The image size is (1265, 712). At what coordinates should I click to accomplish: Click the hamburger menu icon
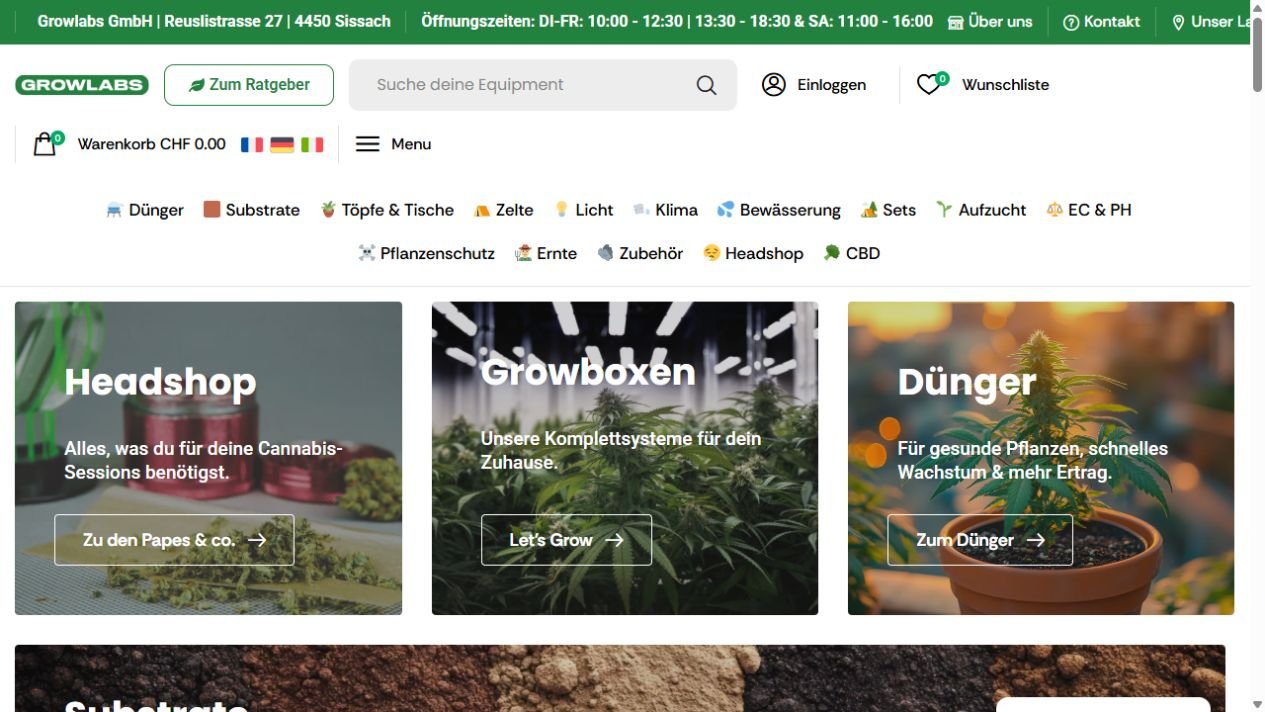point(368,144)
